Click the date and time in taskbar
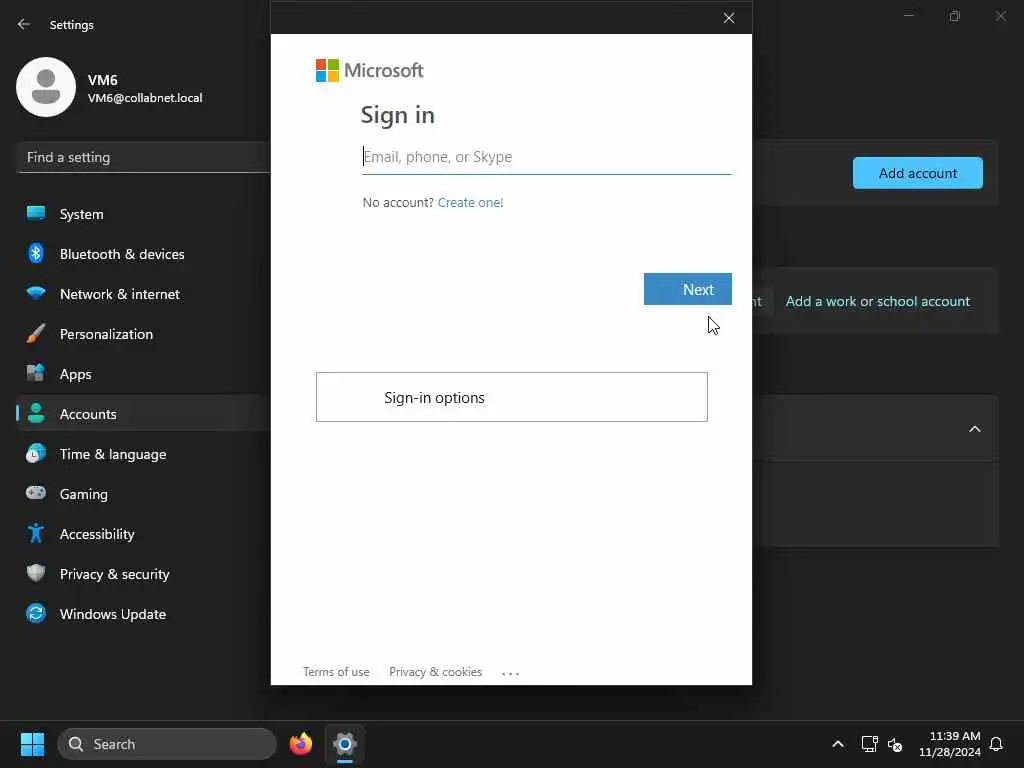The image size is (1024, 768). click(950, 744)
